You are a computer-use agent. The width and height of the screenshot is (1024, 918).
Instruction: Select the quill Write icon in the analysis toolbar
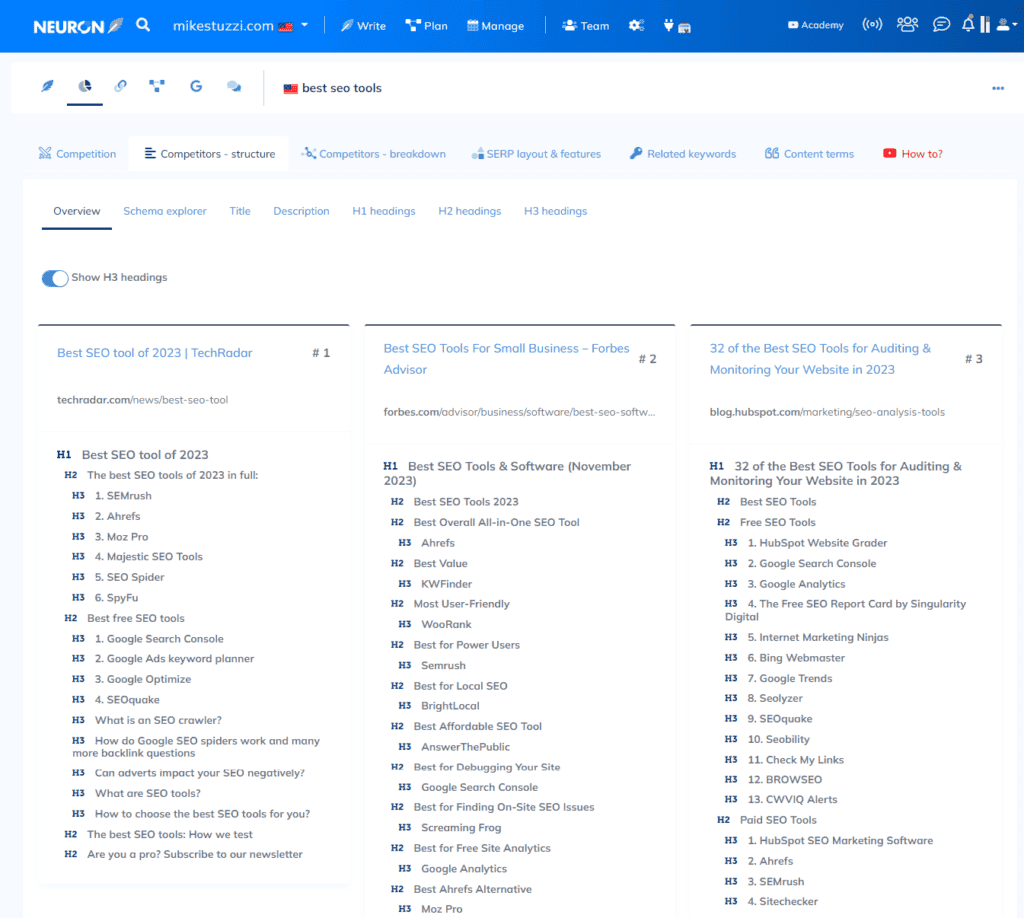(47, 87)
